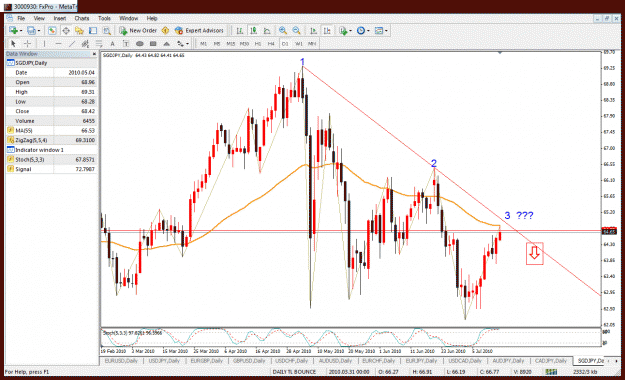Open the Tools menu
Image resolution: width=625 pixels, height=380 pixels.
[104, 18]
